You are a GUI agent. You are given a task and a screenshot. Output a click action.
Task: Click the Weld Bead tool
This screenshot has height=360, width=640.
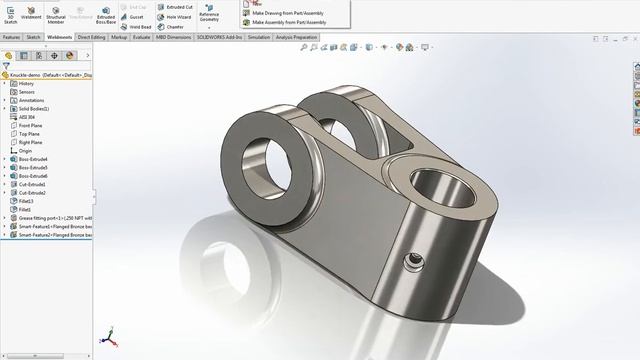click(136, 27)
